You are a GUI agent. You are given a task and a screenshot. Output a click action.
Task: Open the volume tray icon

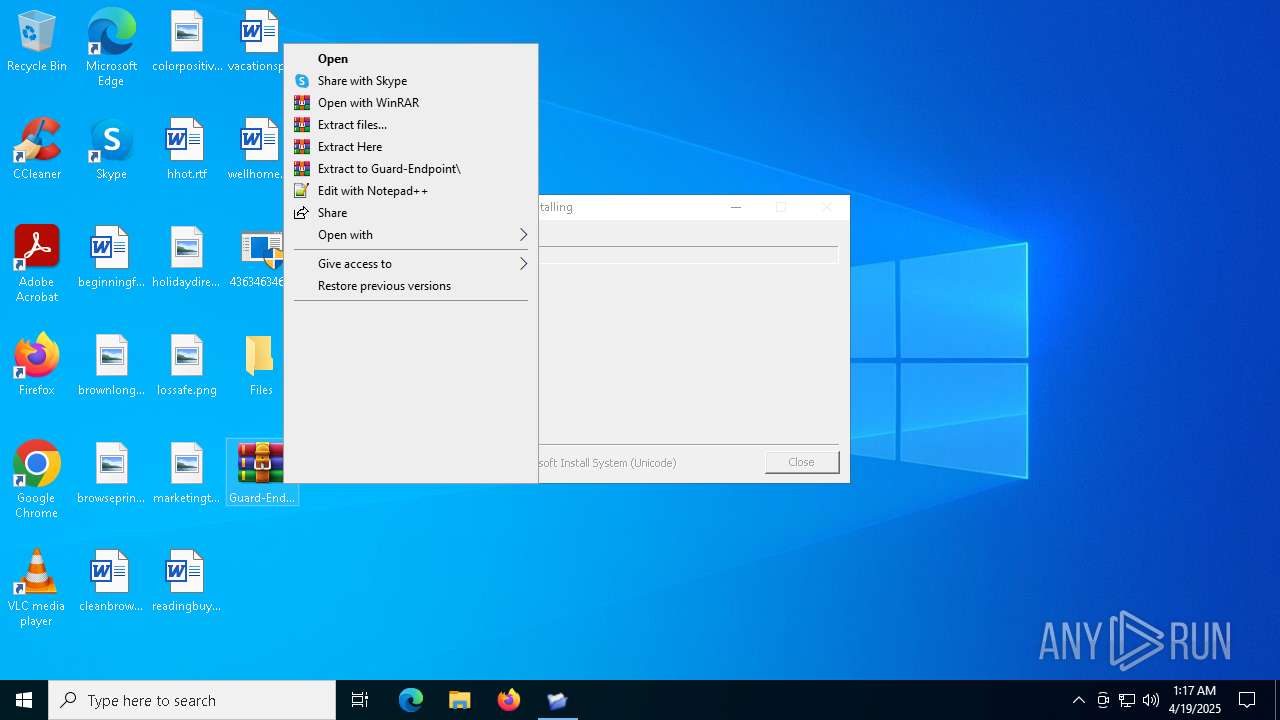click(x=1151, y=700)
